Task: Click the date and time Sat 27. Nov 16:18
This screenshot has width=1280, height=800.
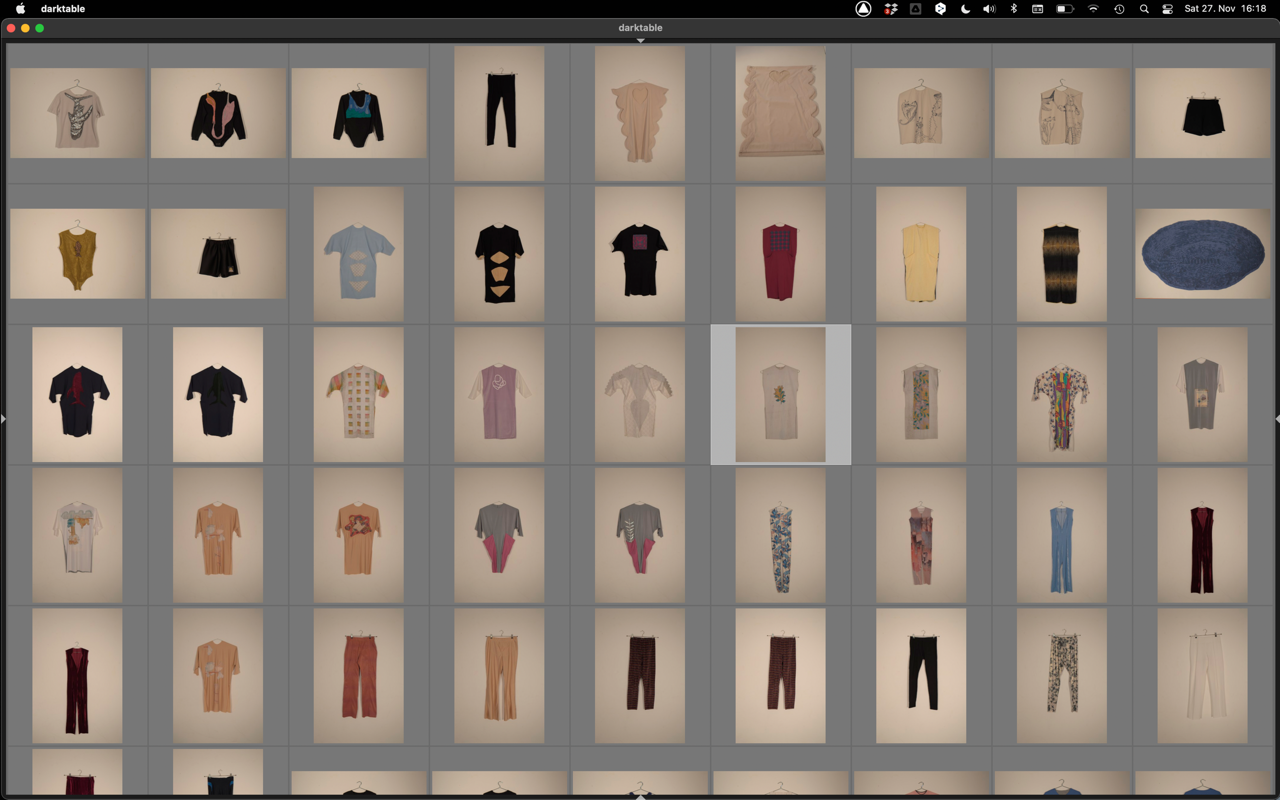Action: pos(1225,9)
